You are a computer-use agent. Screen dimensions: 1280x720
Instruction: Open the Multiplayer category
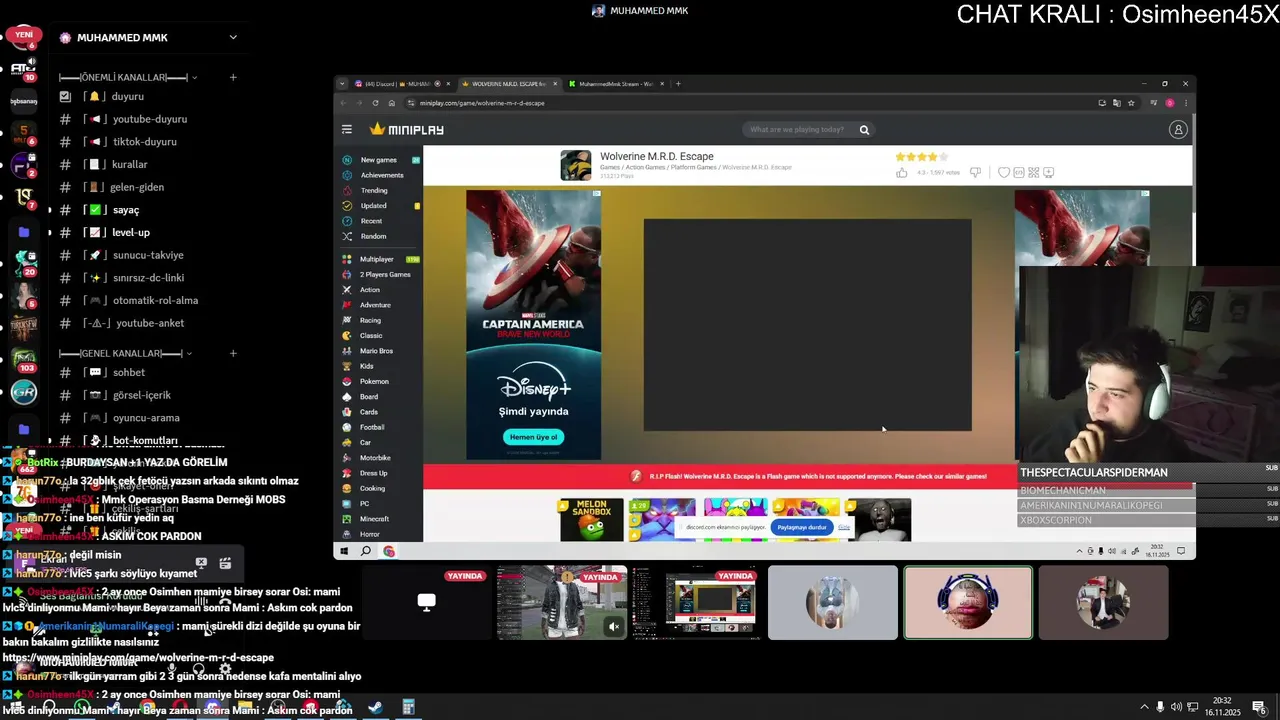377,259
